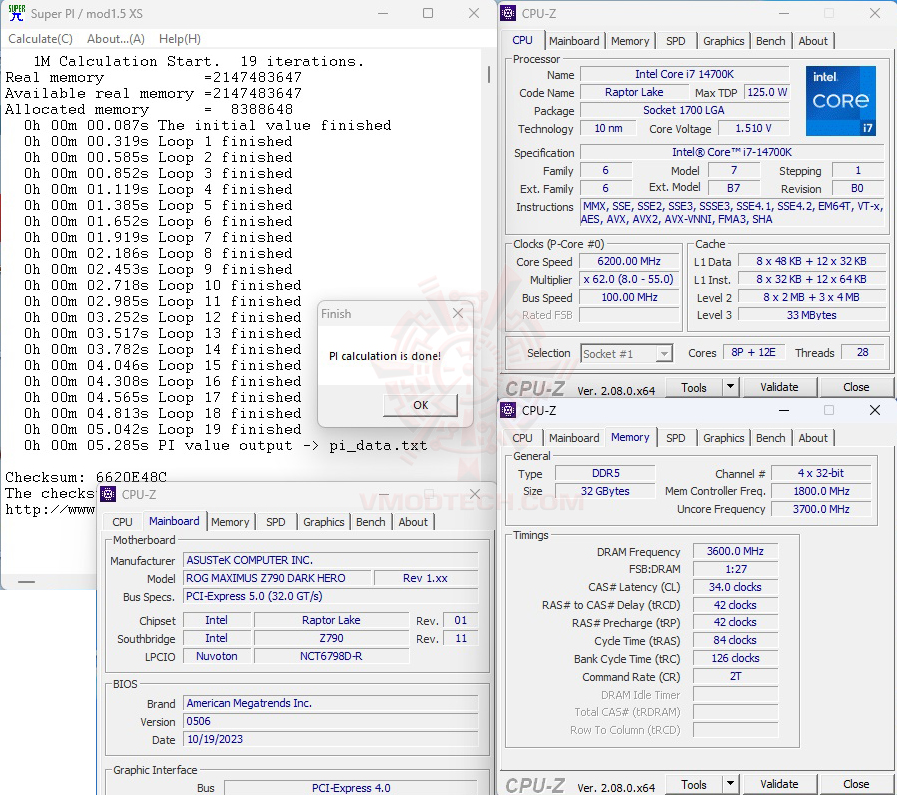Click the Super PI window icon
This screenshot has height=795, width=897.
[15, 13]
